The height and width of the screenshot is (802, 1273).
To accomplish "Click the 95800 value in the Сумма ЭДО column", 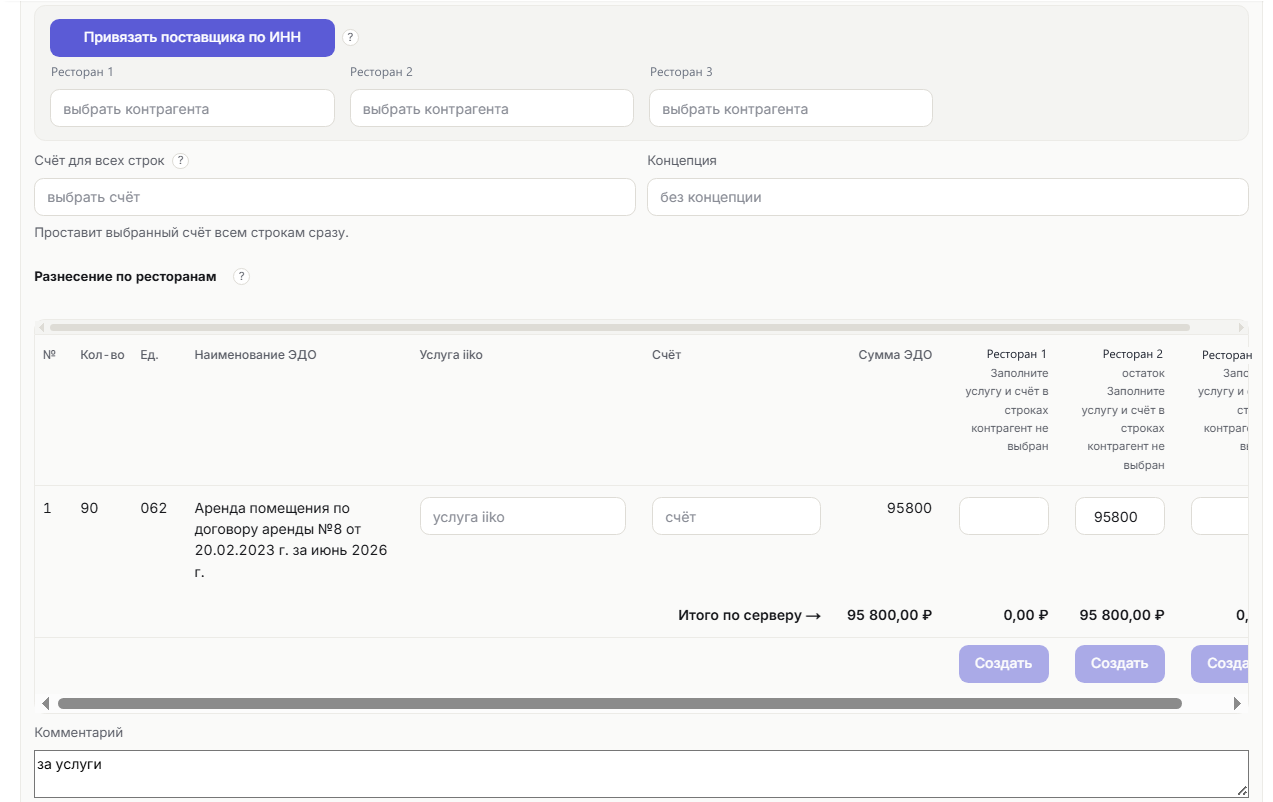I will point(909,508).
